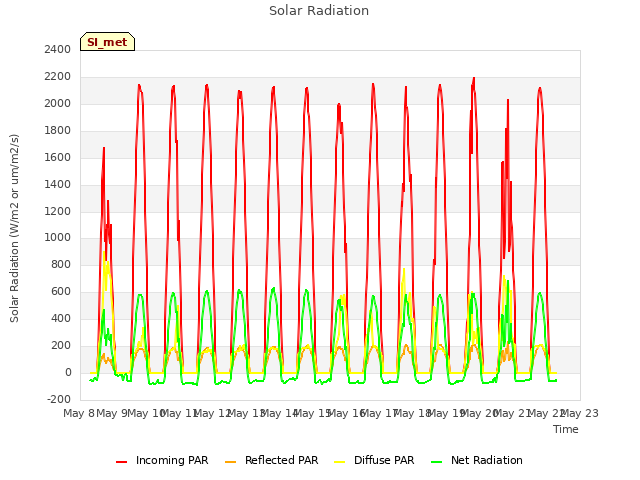Click the red Incoming PAR legend swatch
This screenshot has height=480, width=640.
coord(122,462)
